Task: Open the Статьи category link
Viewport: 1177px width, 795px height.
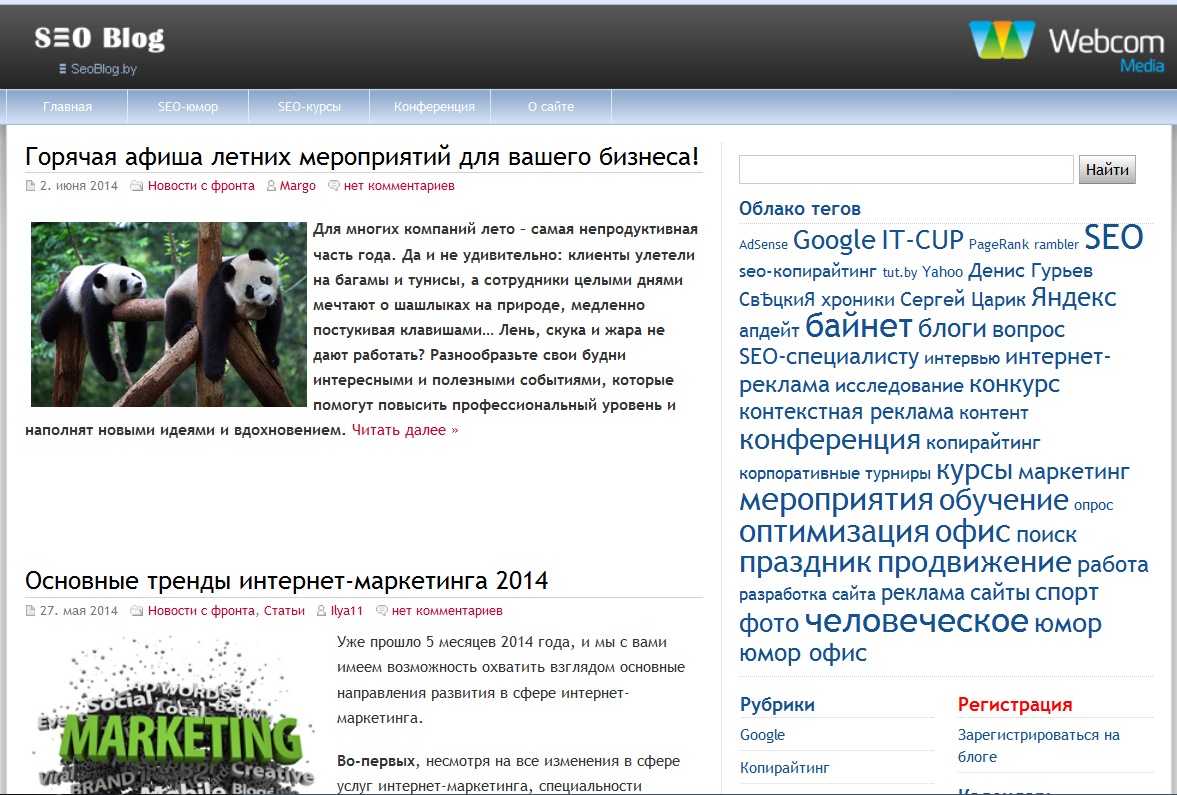Action: (284, 610)
